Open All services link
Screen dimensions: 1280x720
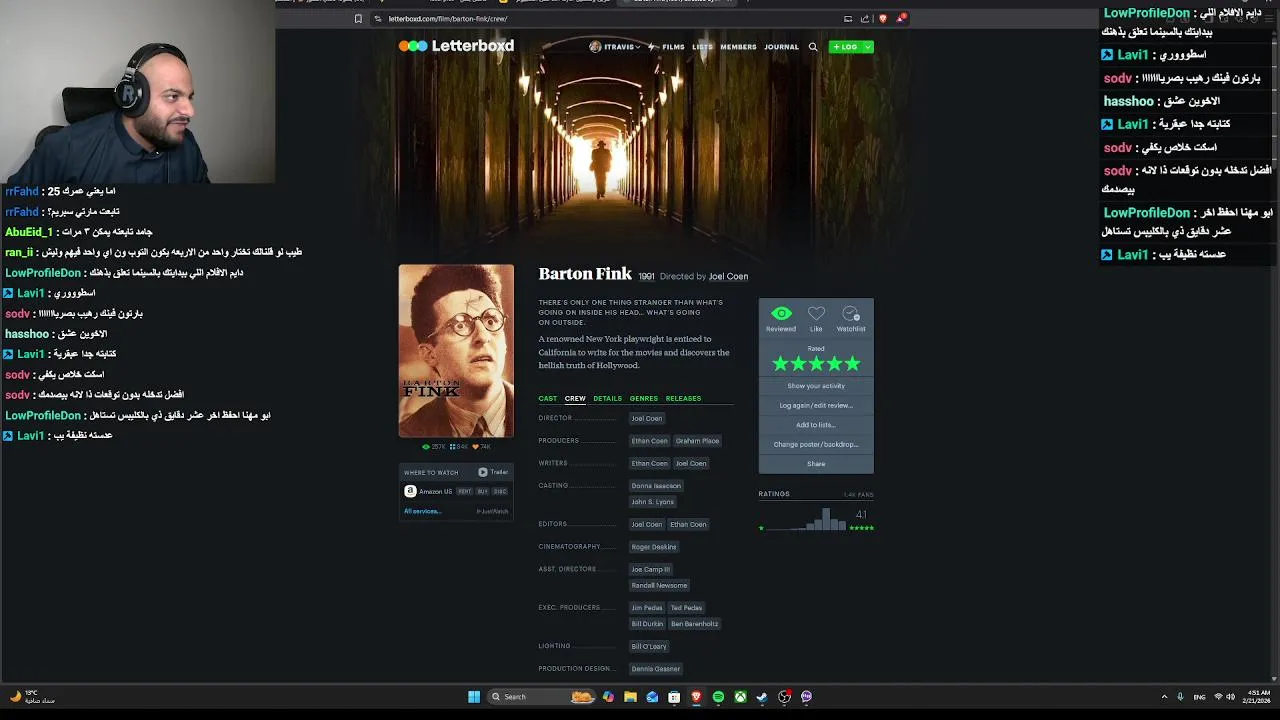click(422, 511)
